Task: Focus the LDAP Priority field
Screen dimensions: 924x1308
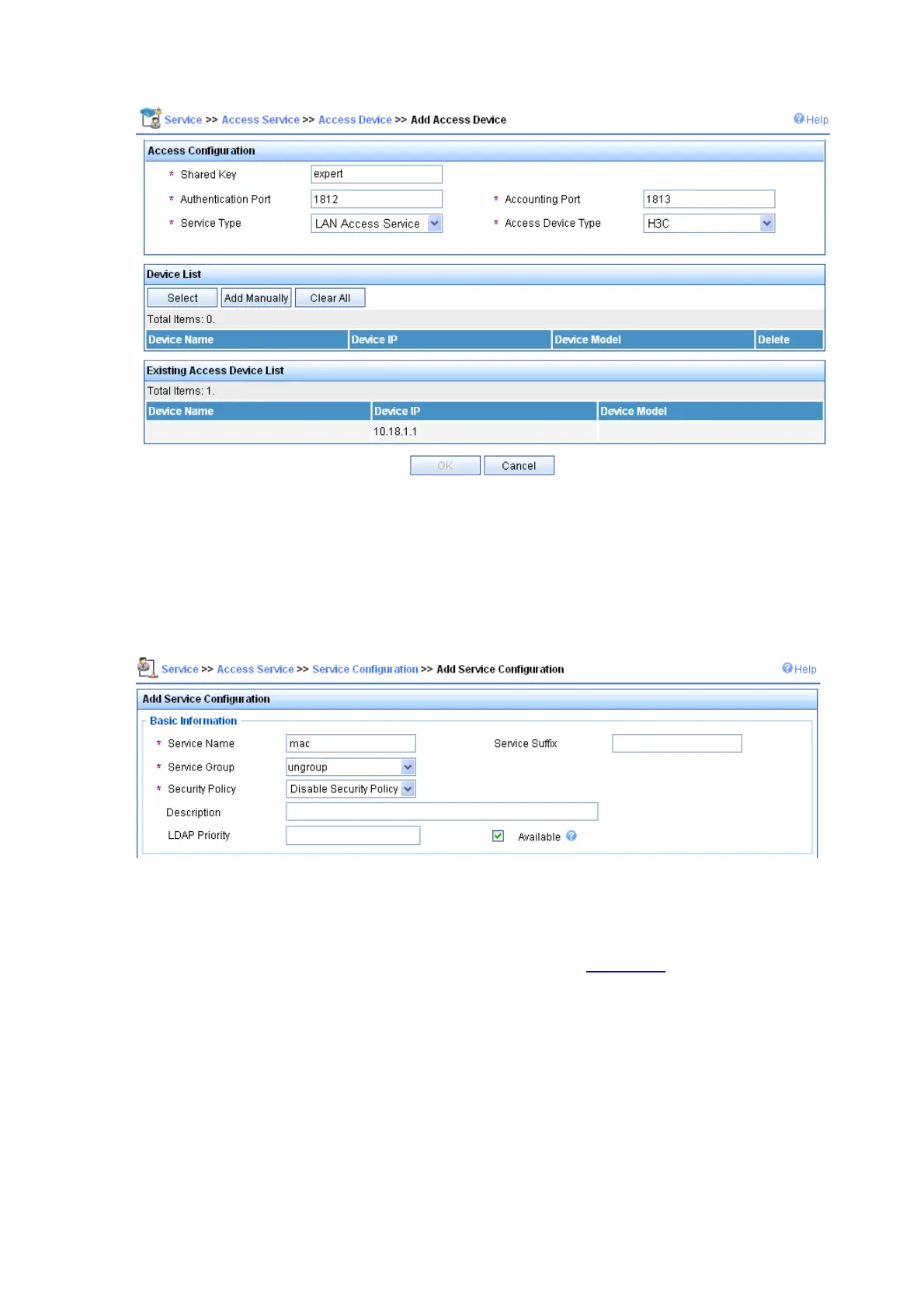Action: coord(353,835)
